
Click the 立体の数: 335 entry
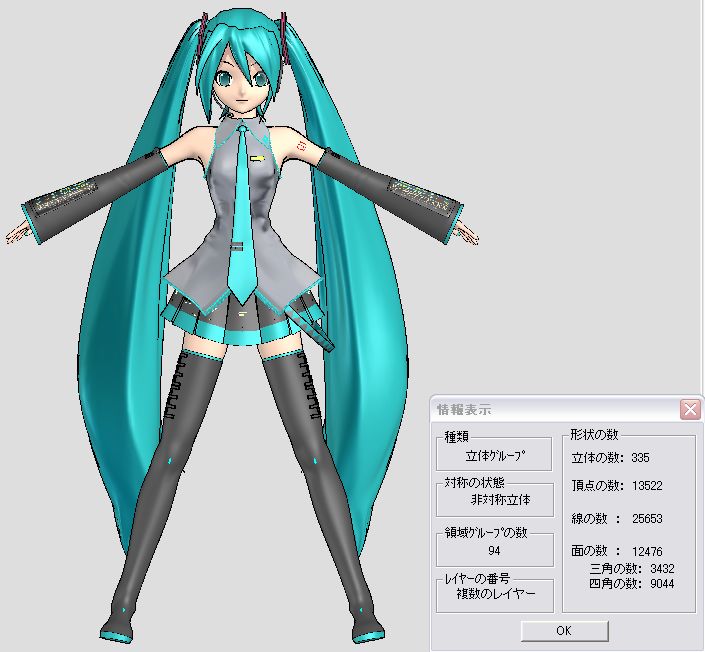coord(611,458)
